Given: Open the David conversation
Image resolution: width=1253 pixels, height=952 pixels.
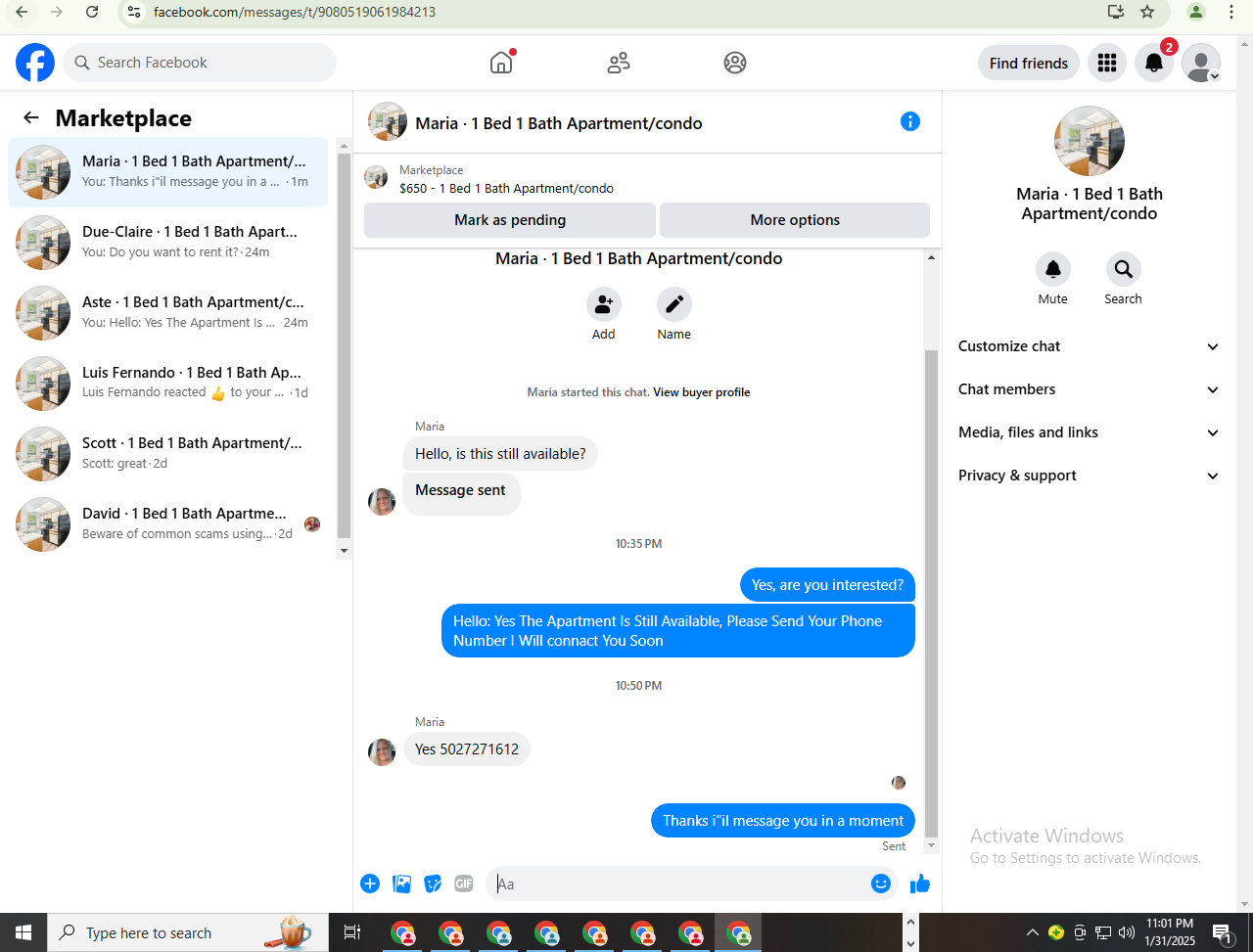Looking at the screenshot, I should (168, 524).
